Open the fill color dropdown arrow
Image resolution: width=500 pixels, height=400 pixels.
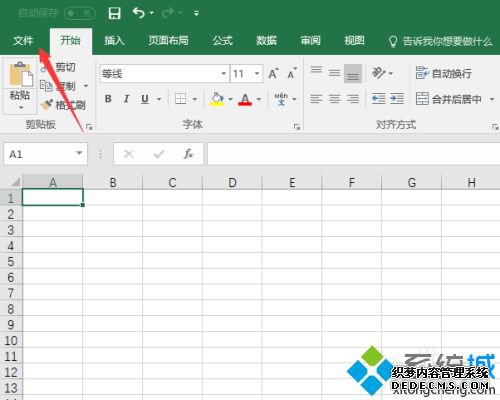click(x=230, y=99)
